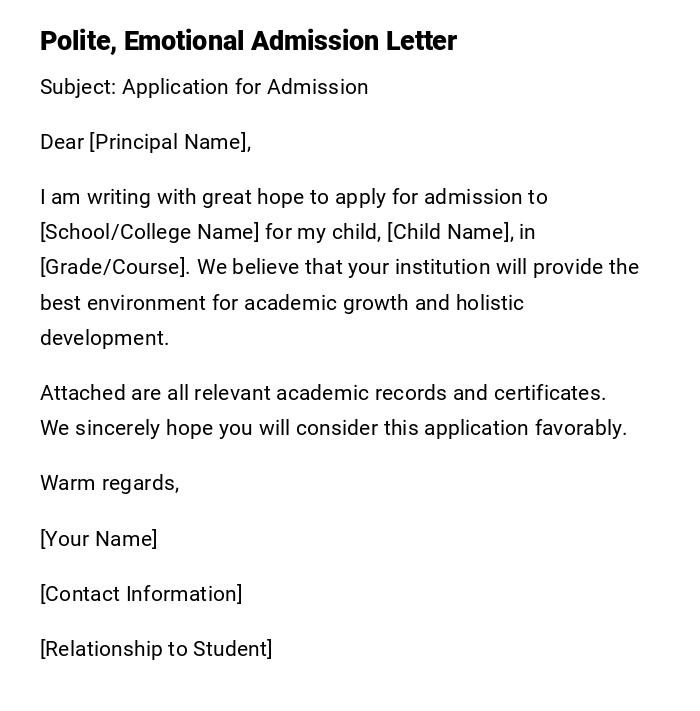The height and width of the screenshot is (711, 700).
Task: Click the [School/College Name] placeholder
Action: [149, 232]
